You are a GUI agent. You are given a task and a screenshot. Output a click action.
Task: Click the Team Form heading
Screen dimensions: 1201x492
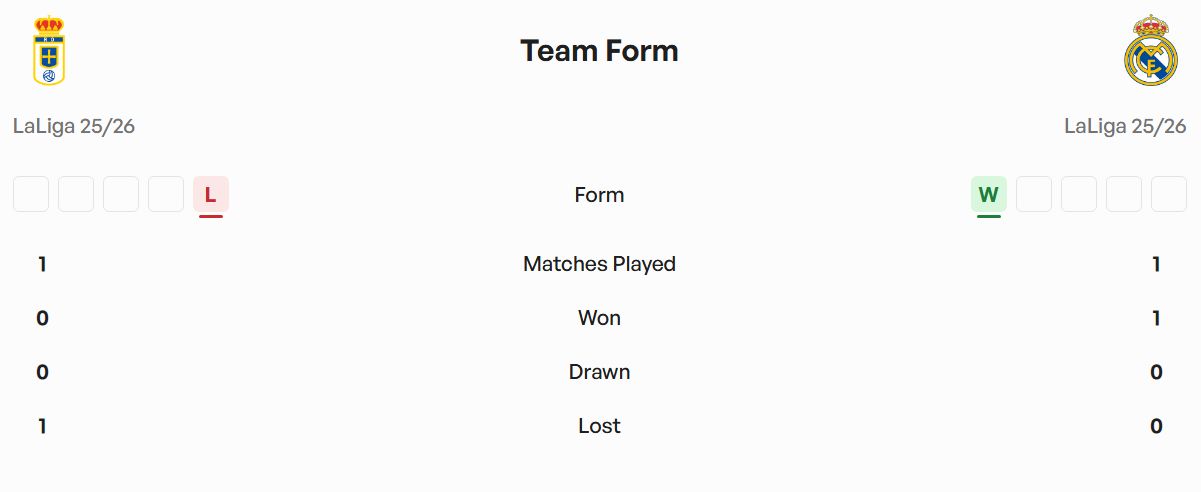599,51
